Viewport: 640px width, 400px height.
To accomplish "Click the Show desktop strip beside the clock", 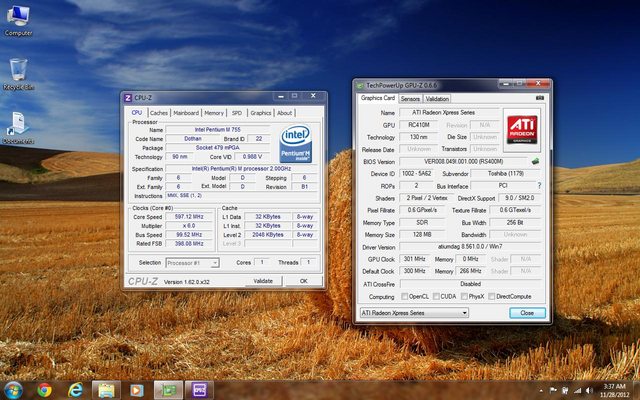I will [x=636, y=391].
